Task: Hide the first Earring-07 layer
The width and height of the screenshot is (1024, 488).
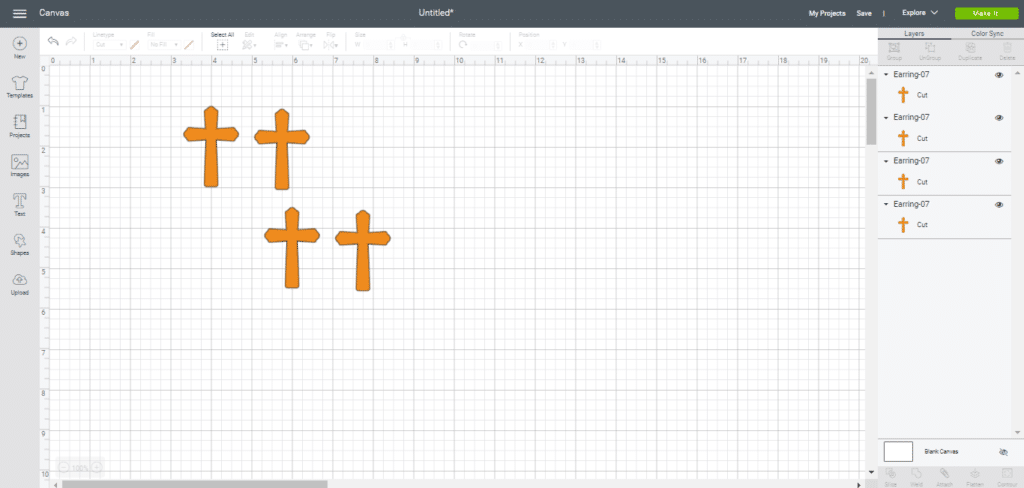Action: 999,75
